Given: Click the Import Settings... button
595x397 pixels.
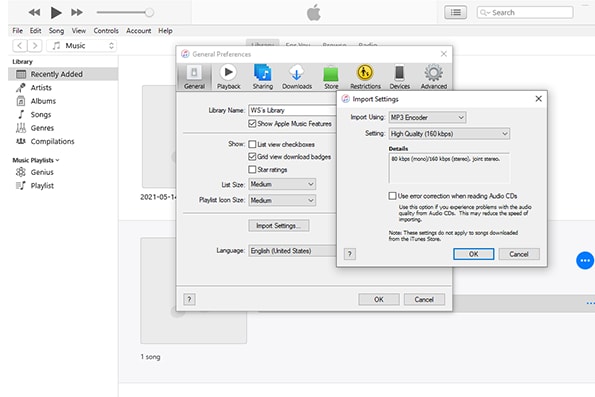Looking at the screenshot, I should pyautogui.click(x=279, y=225).
